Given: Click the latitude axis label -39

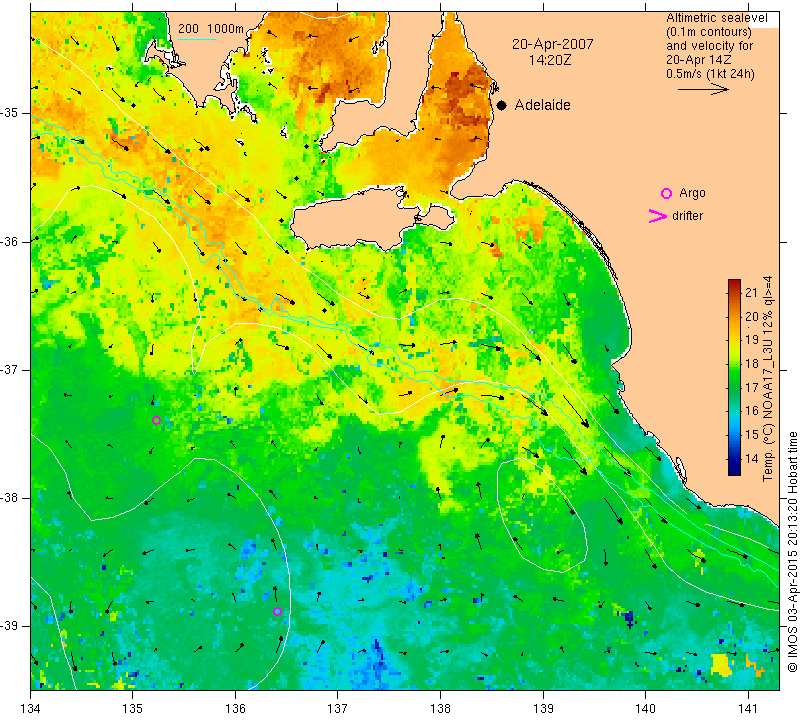Looking at the screenshot, I should (10, 626).
